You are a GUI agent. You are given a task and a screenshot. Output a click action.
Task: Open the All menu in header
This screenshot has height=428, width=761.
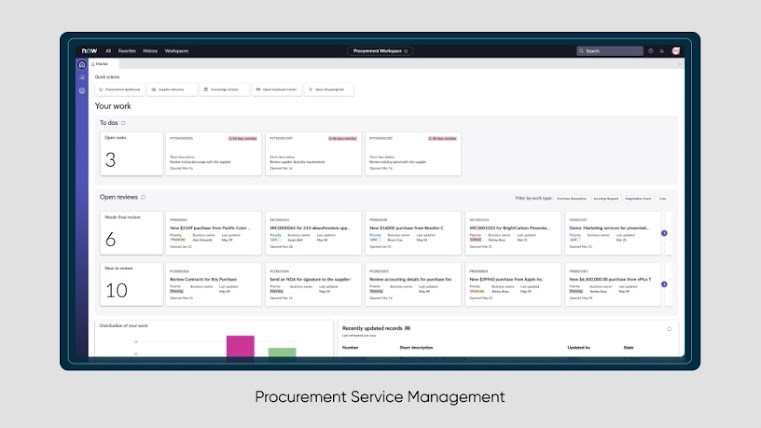tap(108, 50)
